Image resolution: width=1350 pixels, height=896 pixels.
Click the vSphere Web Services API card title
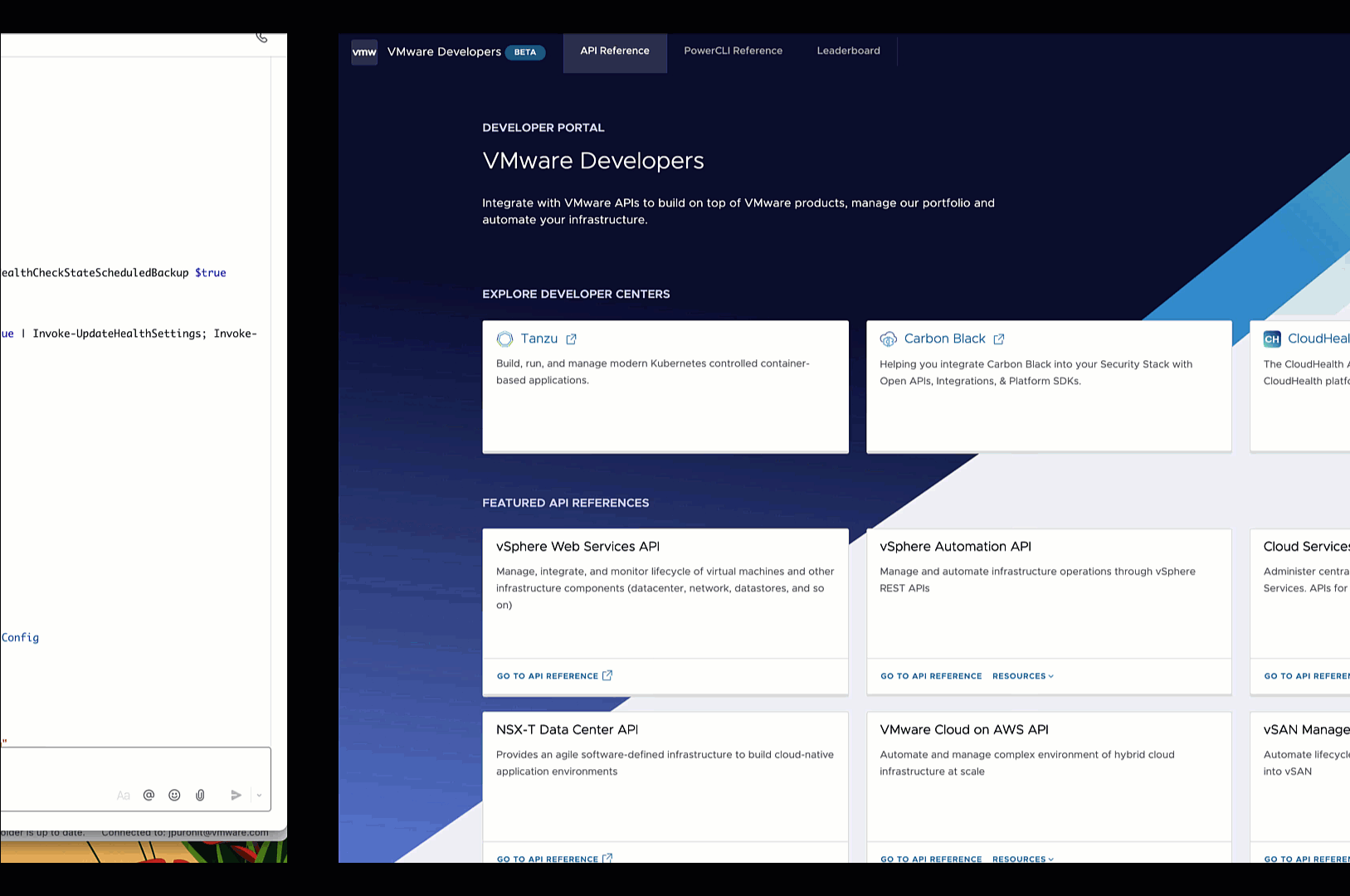click(578, 547)
